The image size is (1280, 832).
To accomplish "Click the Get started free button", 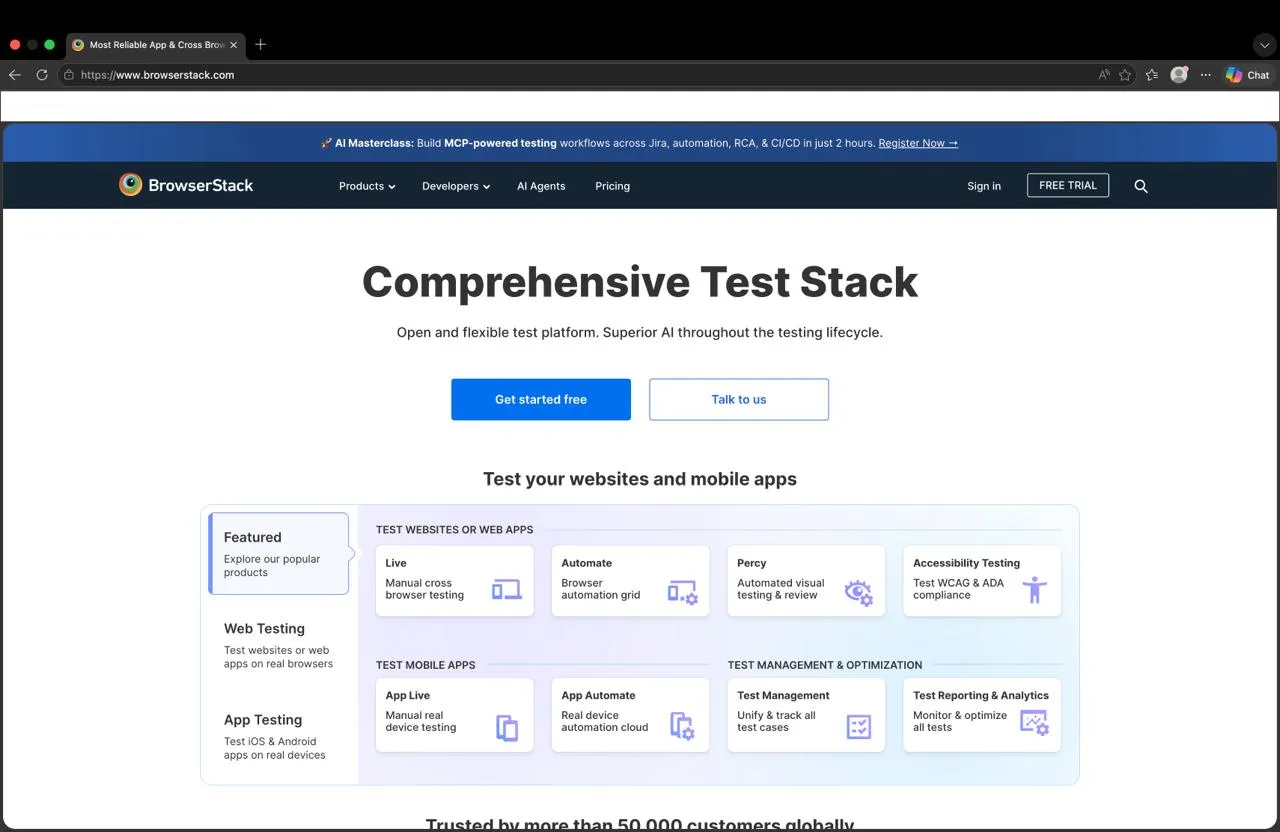I will click(x=541, y=399).
